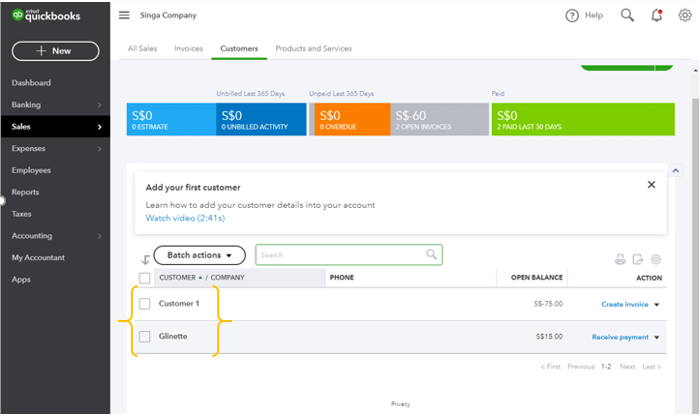Export the customer list icon

pos(638,259)
